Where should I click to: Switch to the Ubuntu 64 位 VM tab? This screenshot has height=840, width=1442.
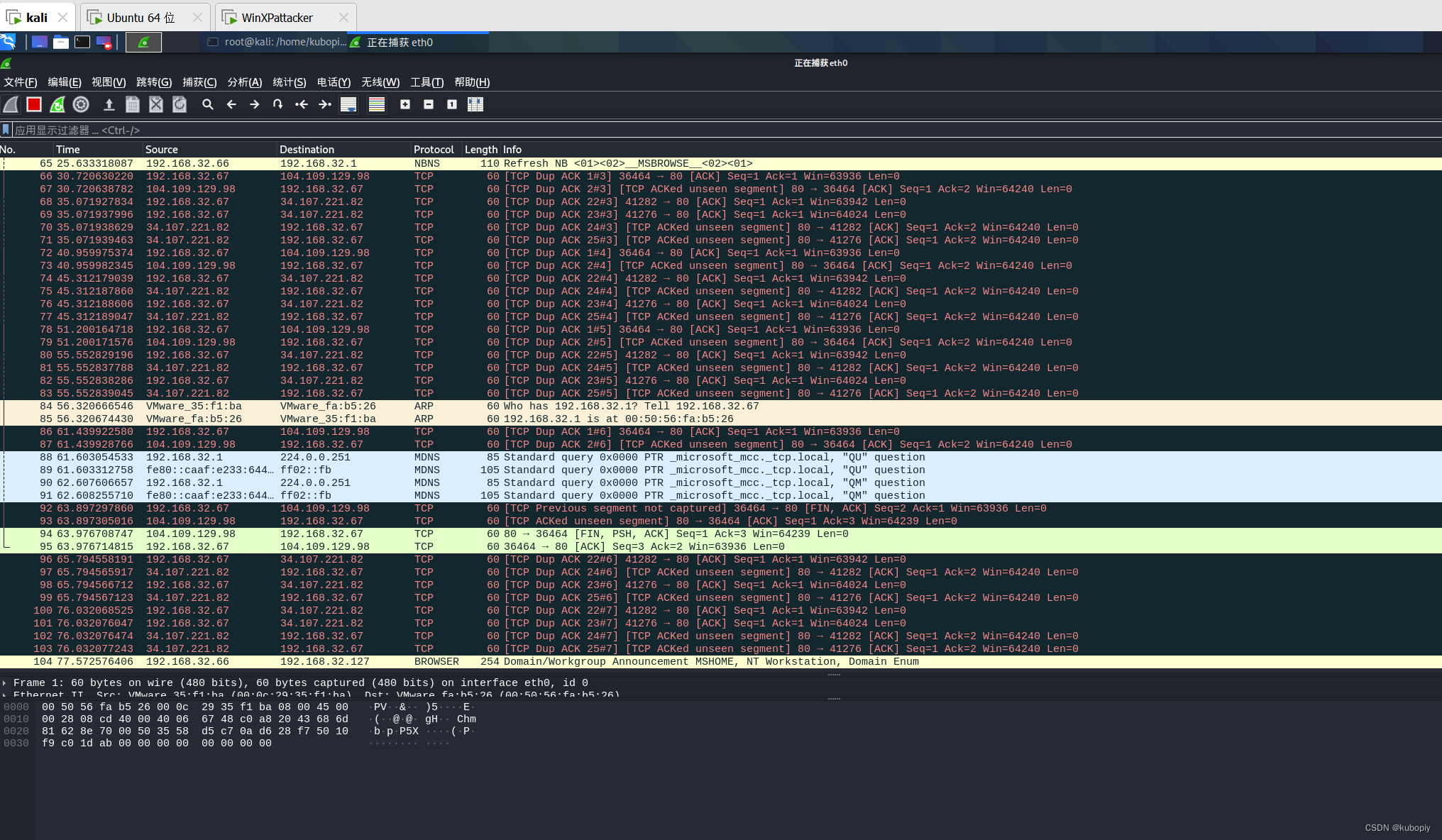coord(141,18)
